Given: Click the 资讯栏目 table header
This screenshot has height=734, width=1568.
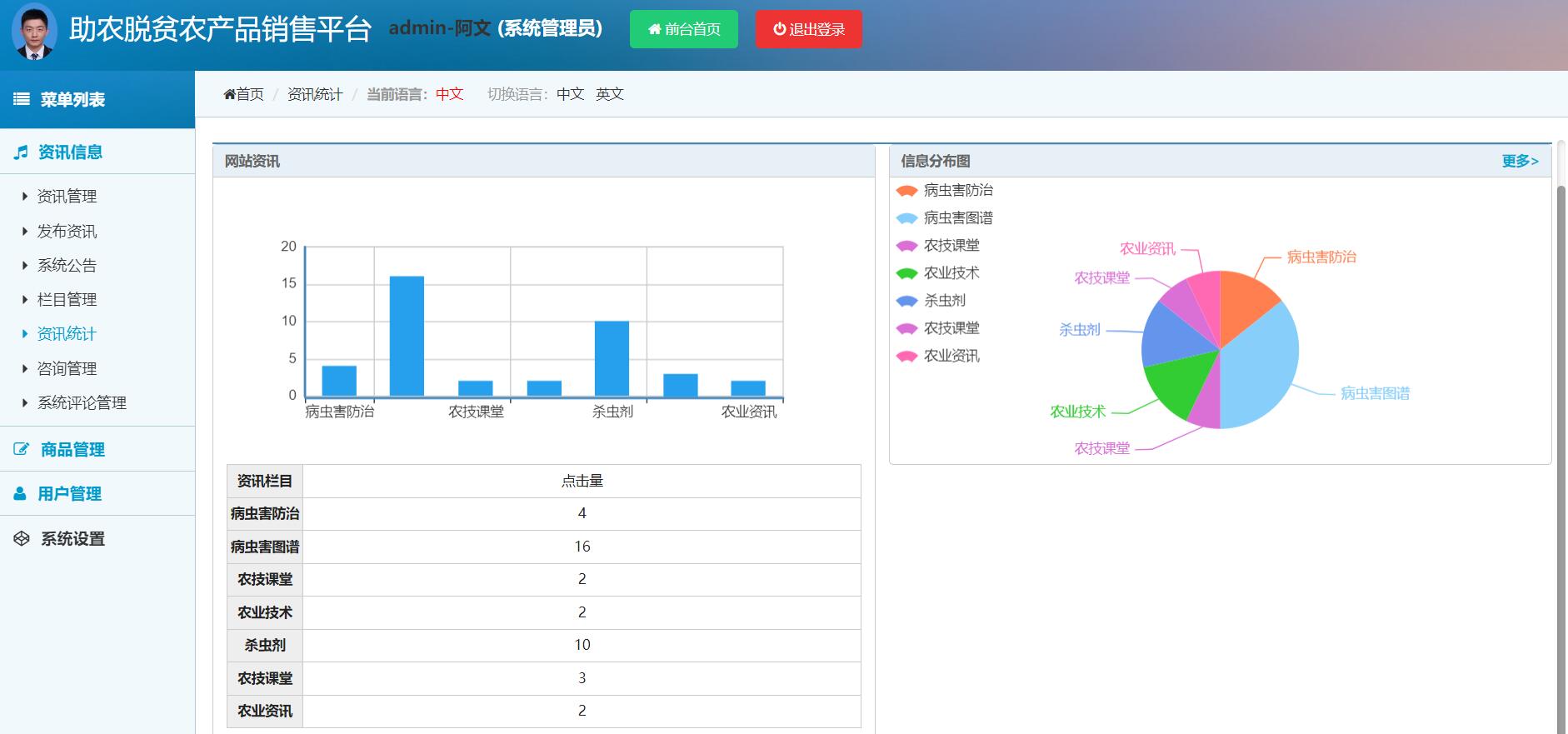Looking at the screenshot, I should click(265, 481).
